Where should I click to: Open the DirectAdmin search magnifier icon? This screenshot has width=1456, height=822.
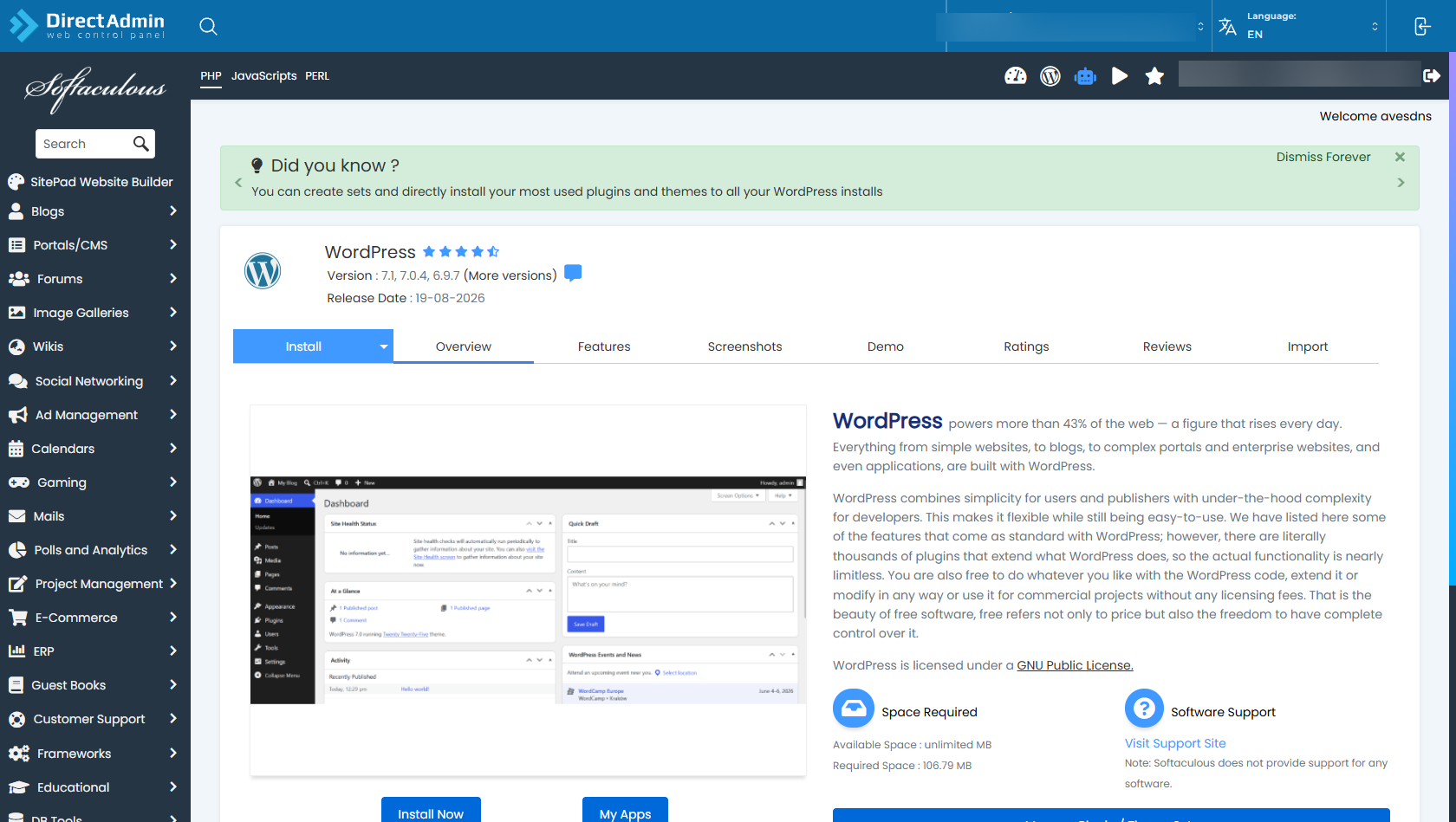tap(208, 26)
